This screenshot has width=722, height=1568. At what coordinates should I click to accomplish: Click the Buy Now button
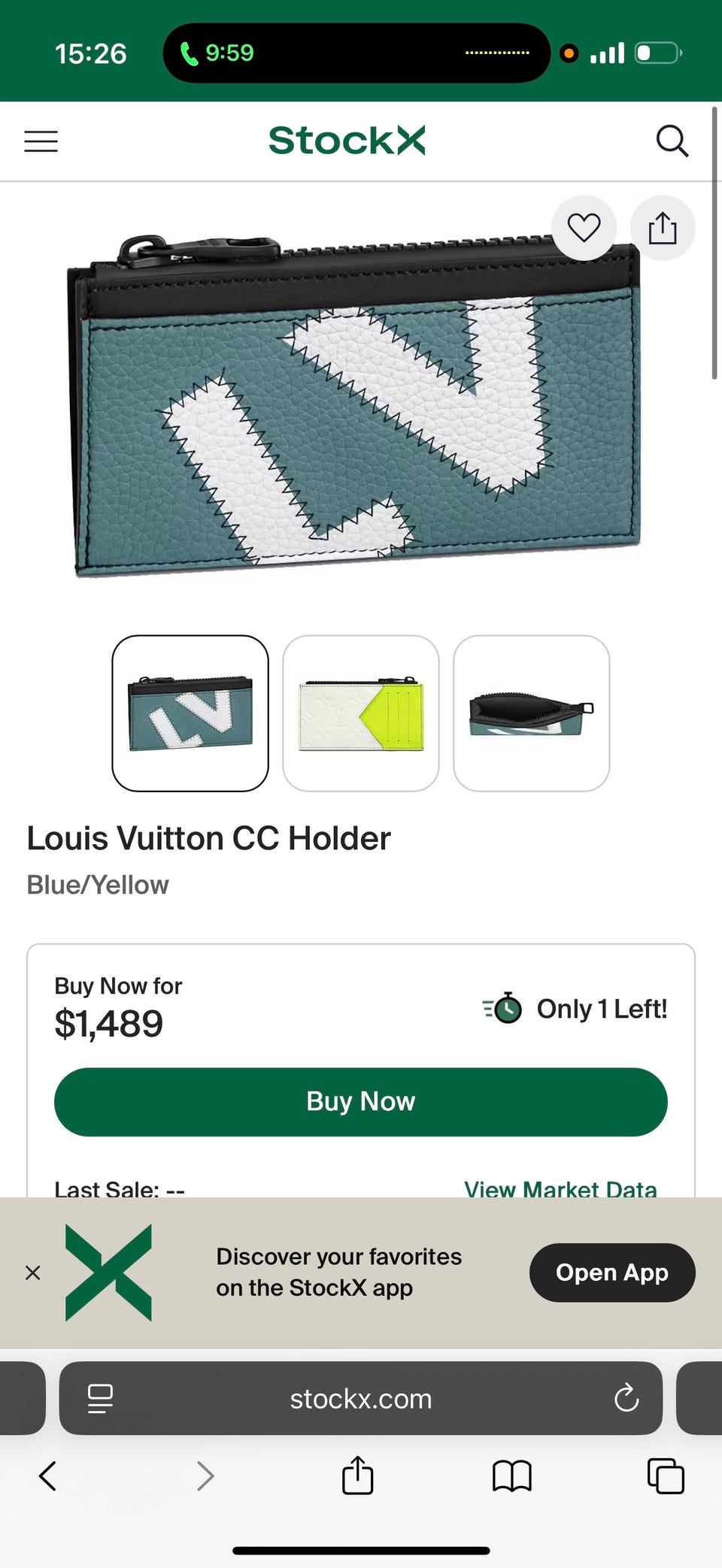tap(361, 1101)
